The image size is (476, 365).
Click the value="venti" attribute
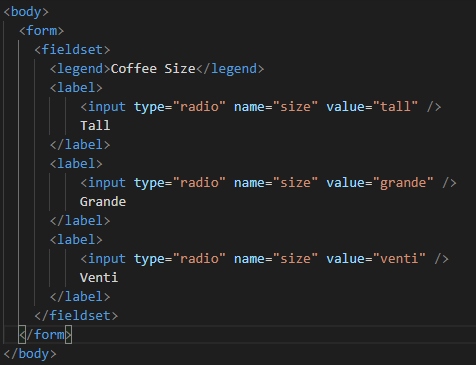376,259
